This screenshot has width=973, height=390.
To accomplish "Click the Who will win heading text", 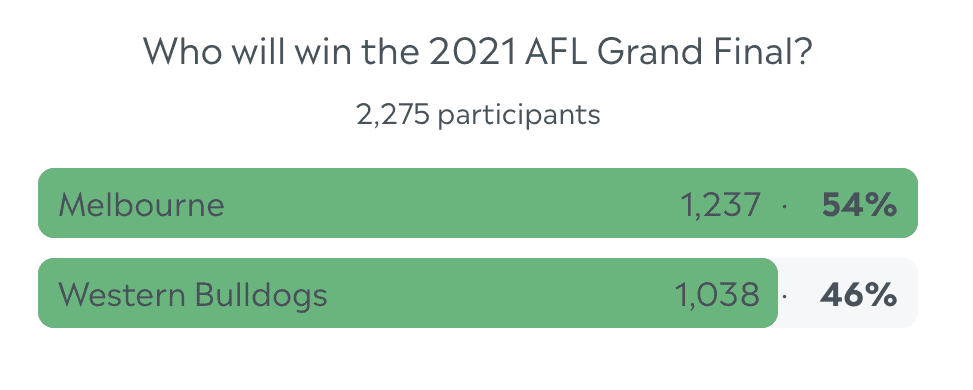I will (x=248, y=52).
